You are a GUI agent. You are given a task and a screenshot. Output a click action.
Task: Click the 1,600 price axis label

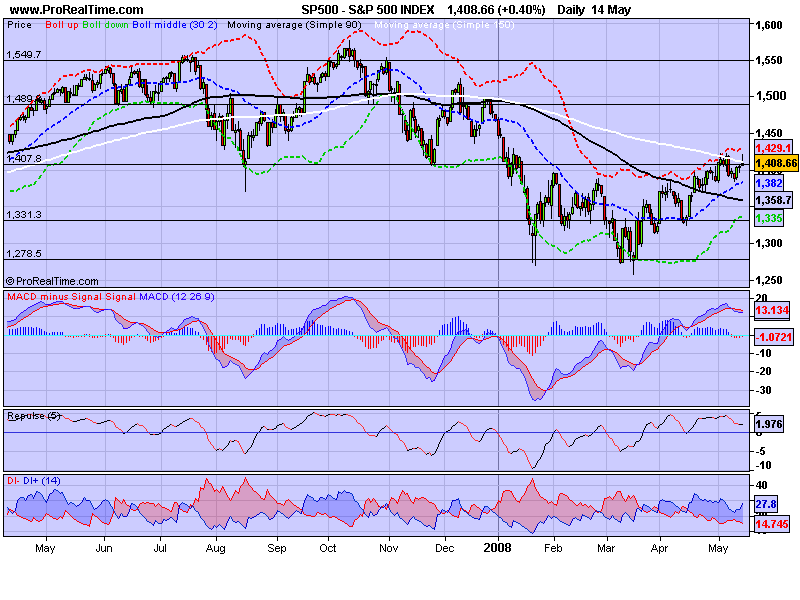[769, 26]
